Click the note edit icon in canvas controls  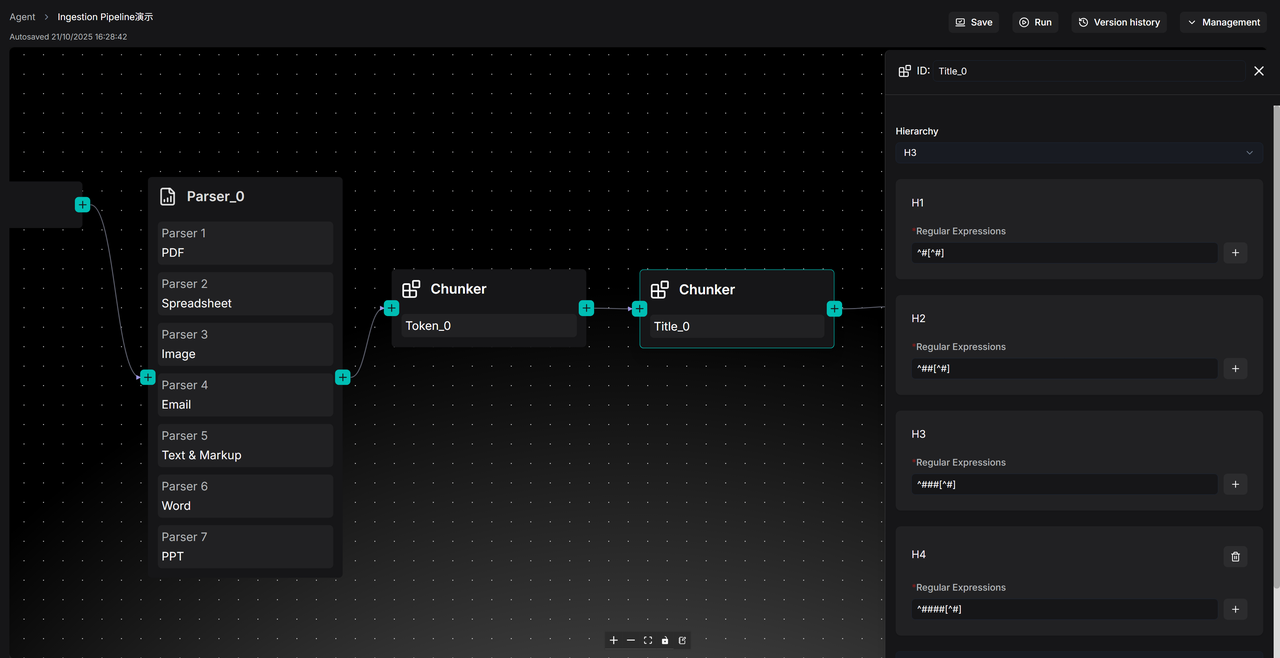[682, 640]
